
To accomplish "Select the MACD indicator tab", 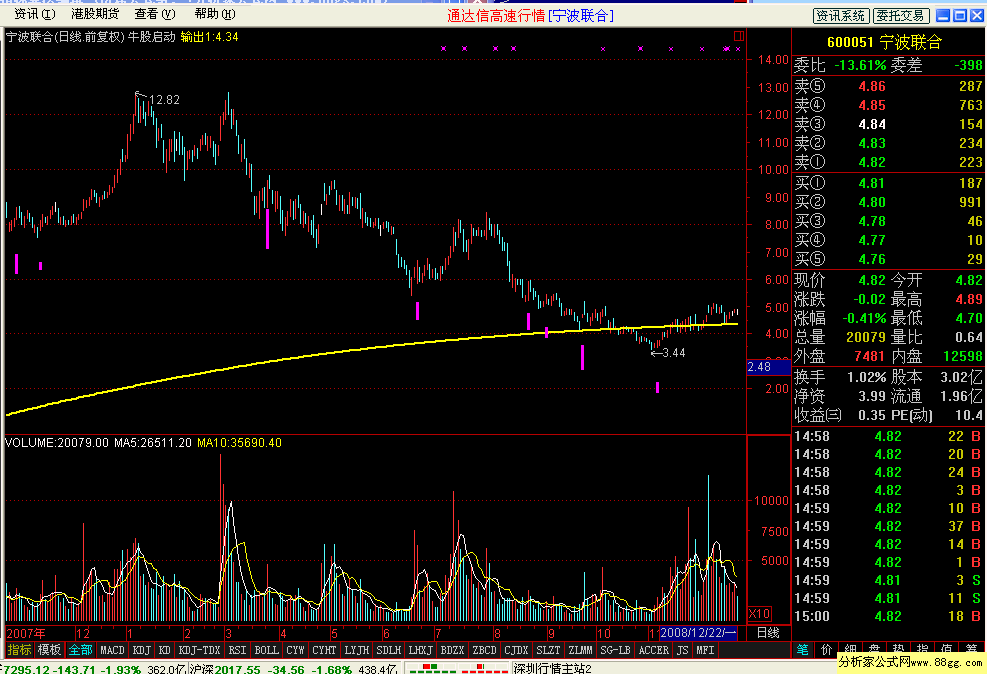I will point(113,650).
